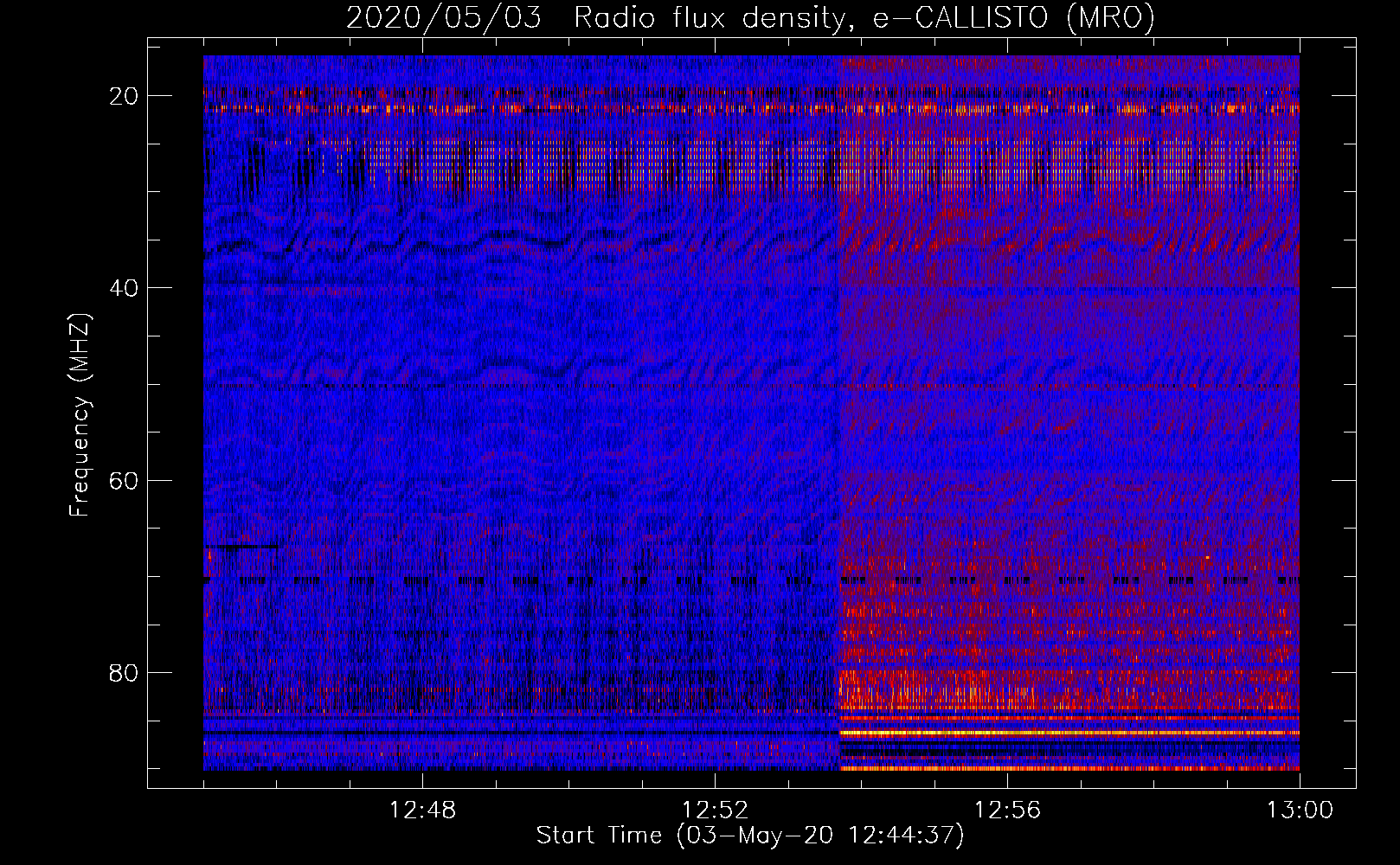The height and width of the screenshot is (865, 1400).
Task: Select the 12:48 time tick label
Action: point(422,811)
